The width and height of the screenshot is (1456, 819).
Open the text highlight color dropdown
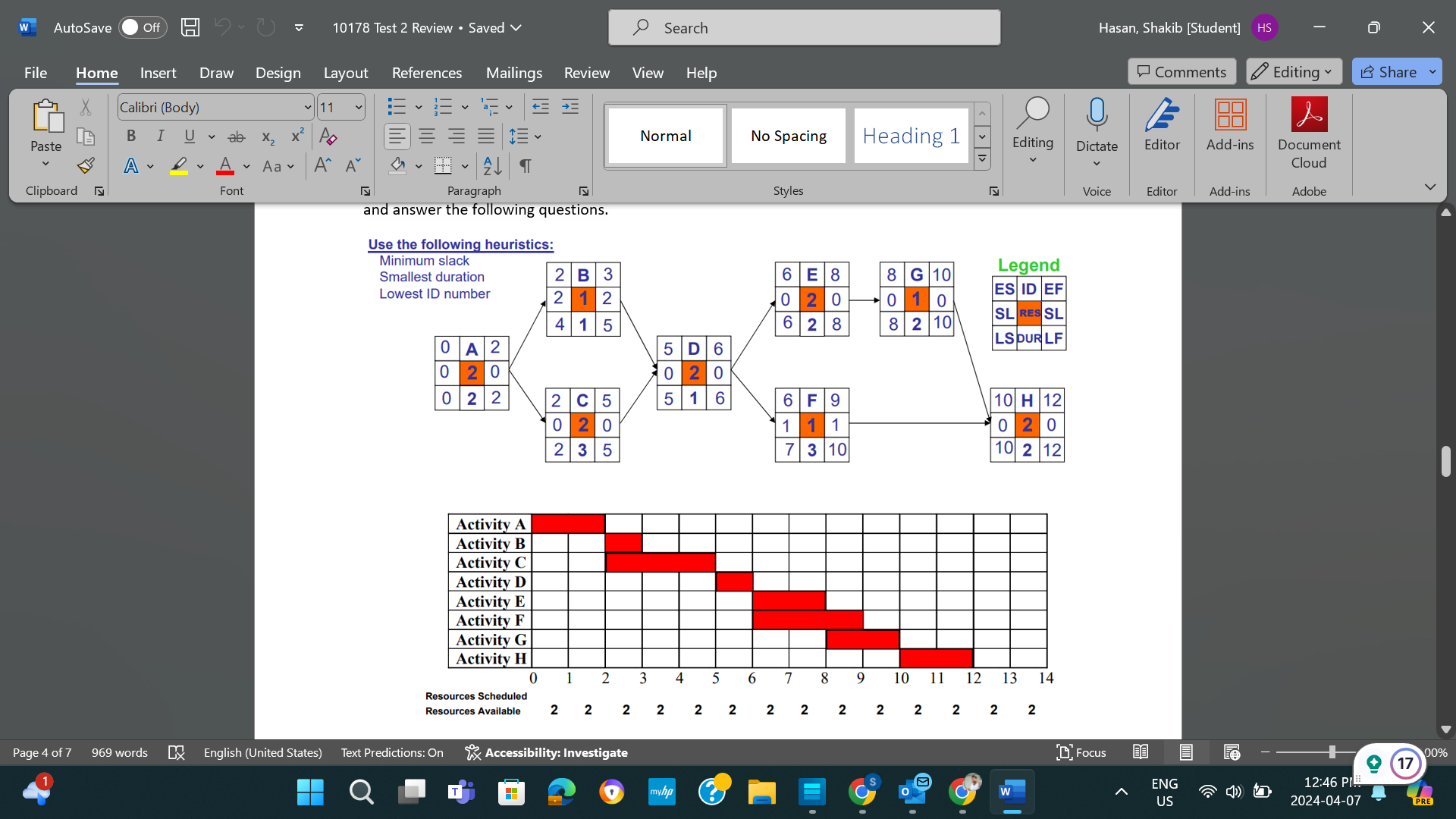200,166
